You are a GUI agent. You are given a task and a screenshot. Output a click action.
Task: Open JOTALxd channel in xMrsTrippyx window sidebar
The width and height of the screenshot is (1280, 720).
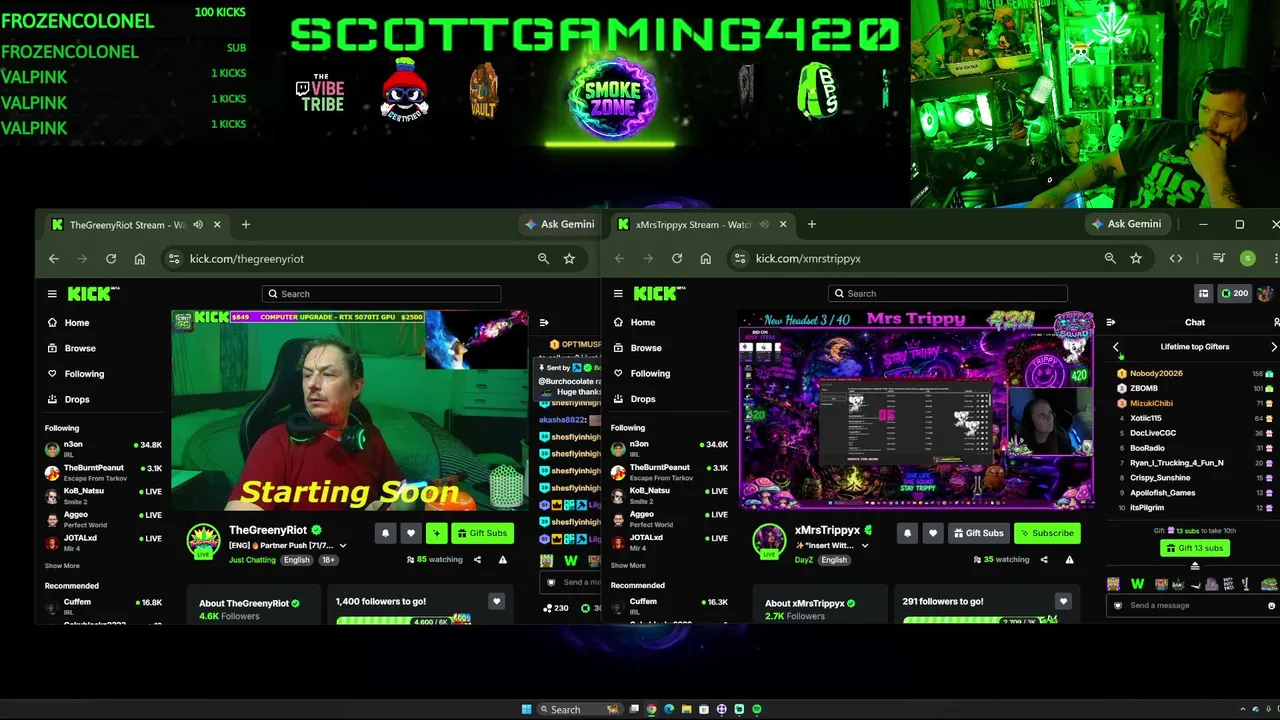tap(669, 542)
